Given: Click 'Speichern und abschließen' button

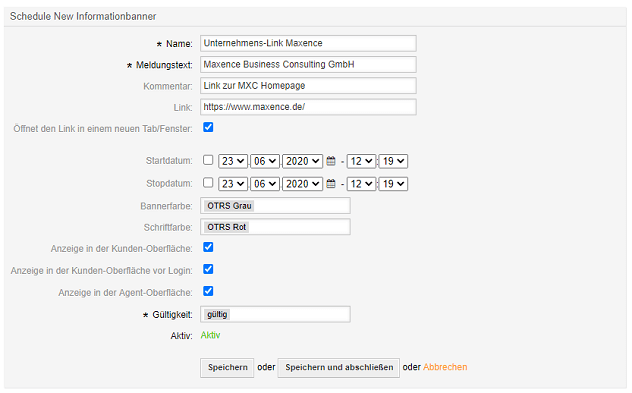Looking at the screenshot, I should coord(339,368).
